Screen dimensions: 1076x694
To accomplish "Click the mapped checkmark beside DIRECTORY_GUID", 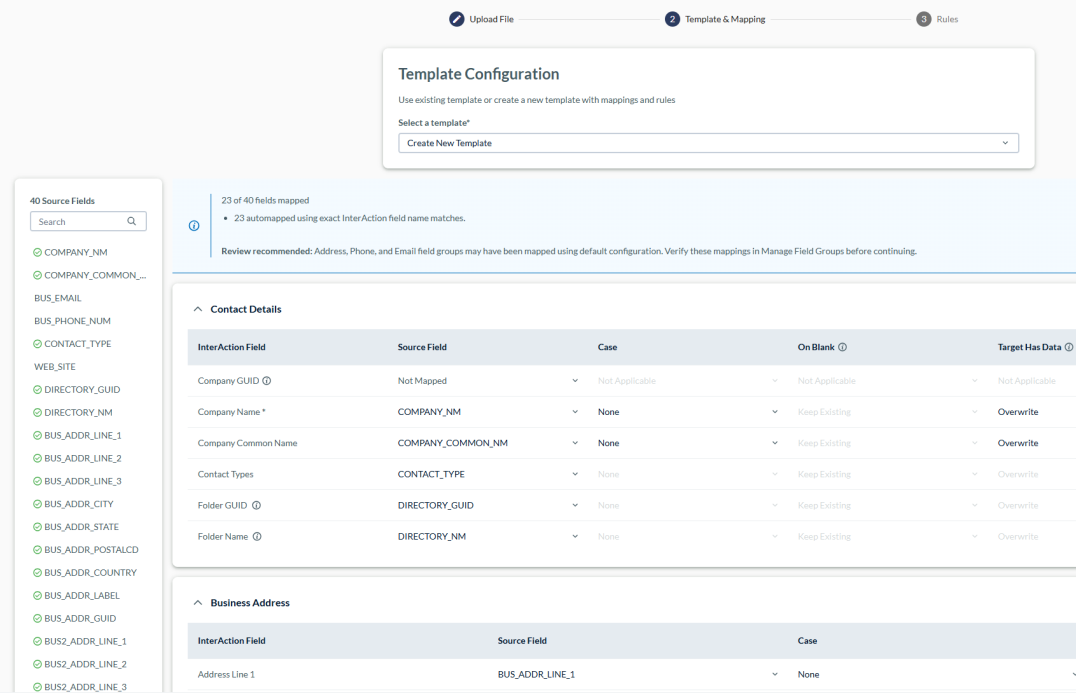I will tap(37, 390).
